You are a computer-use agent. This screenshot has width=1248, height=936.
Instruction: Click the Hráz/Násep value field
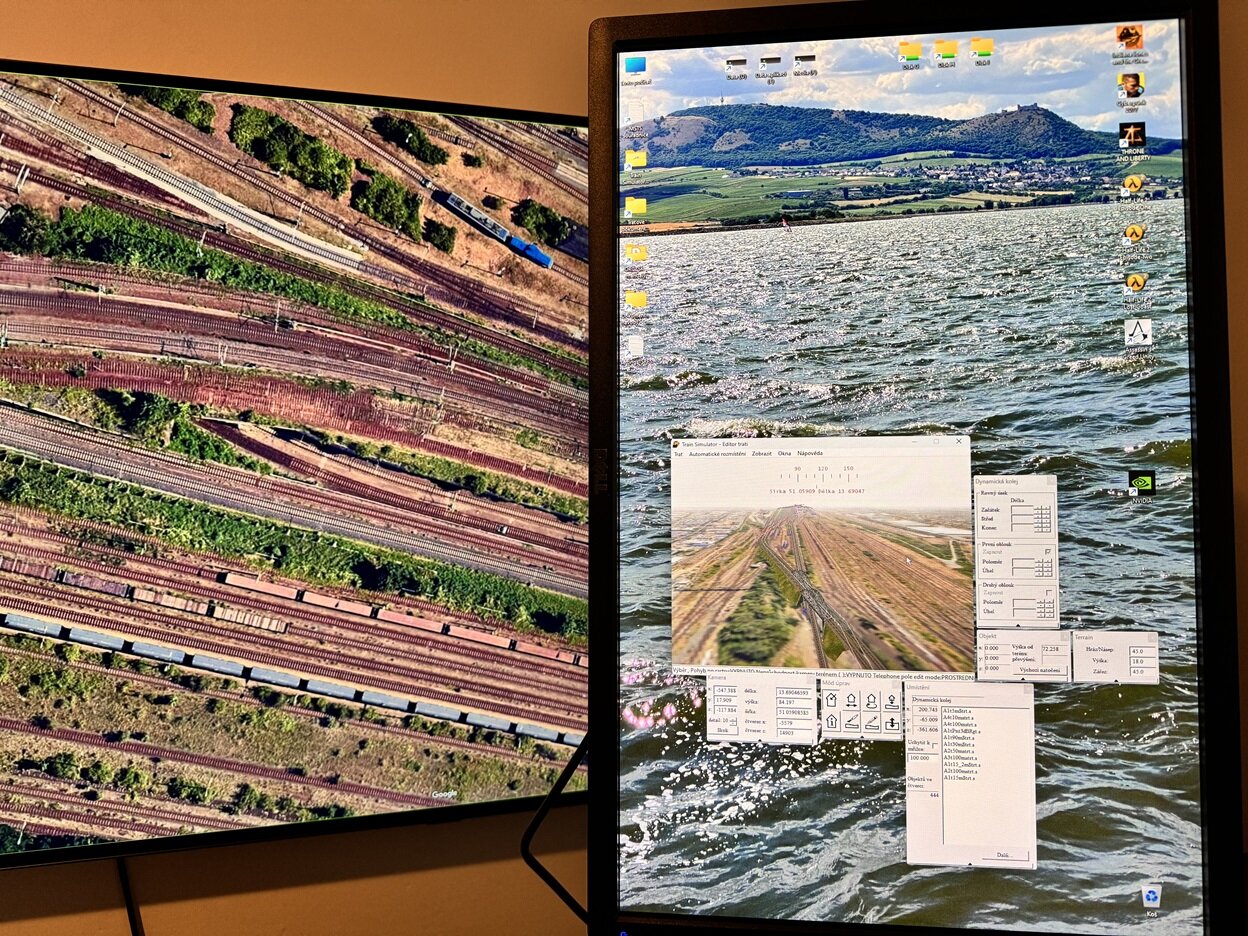(1142, 651)
